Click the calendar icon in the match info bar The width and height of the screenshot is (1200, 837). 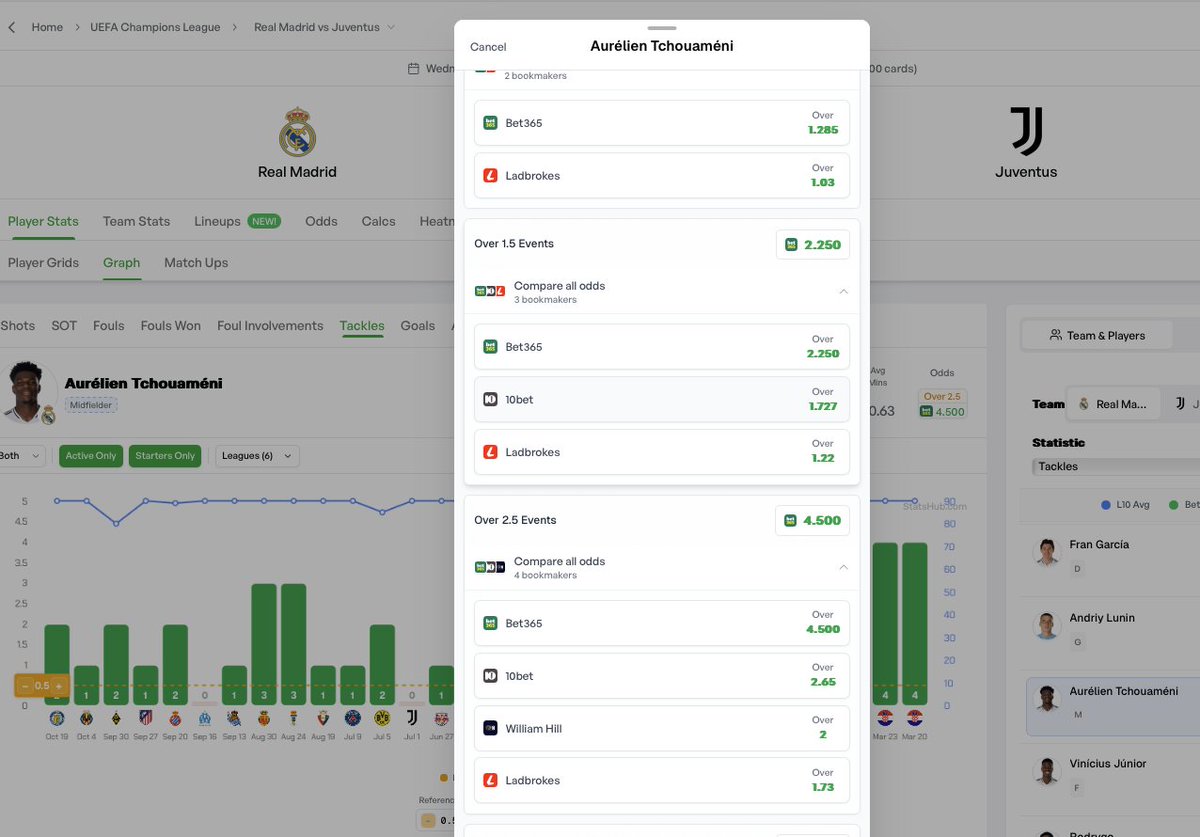coord(413,69)
